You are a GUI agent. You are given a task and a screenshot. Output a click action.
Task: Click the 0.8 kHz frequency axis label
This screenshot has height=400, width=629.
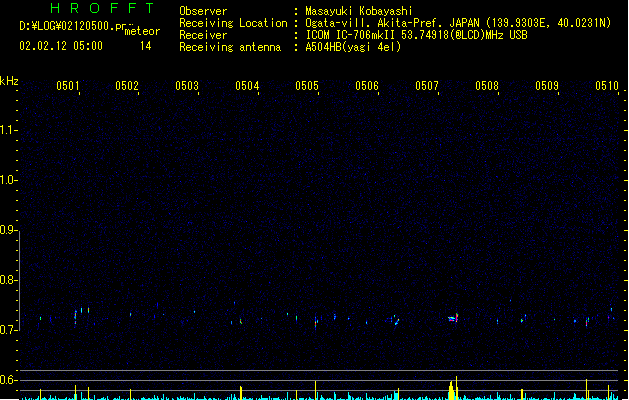click(8, 280)
